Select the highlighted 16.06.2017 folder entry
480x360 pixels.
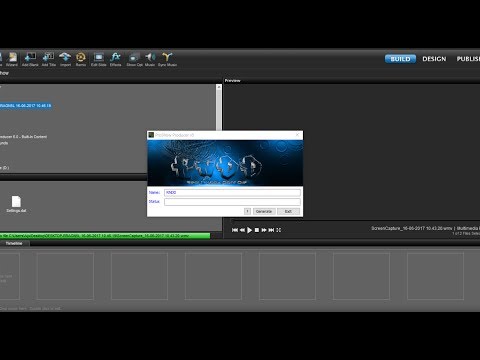click(x=26, y=106)
